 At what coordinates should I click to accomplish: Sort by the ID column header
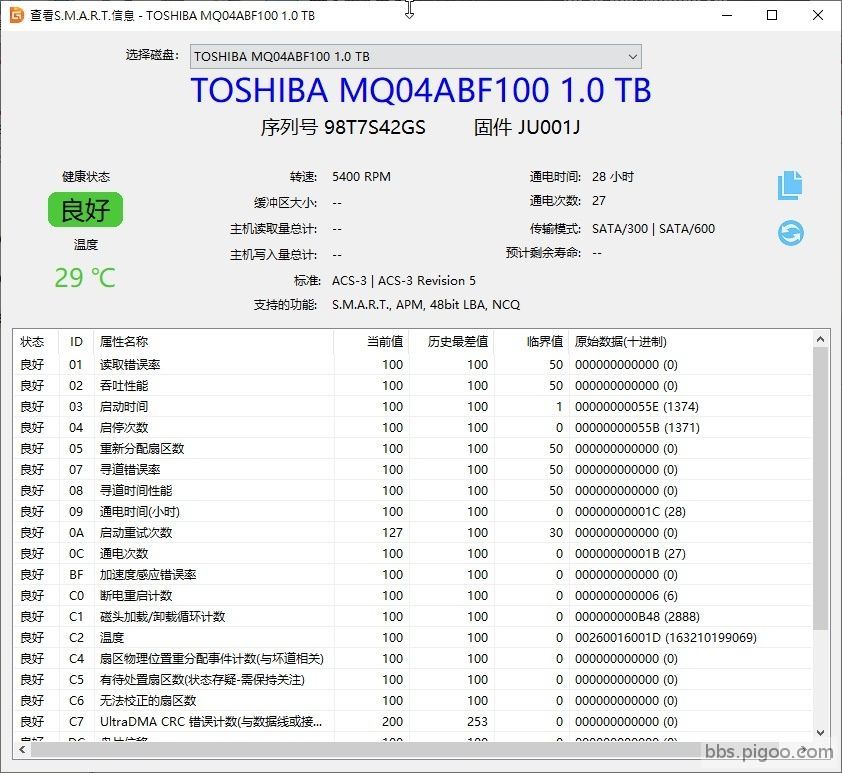76,341
